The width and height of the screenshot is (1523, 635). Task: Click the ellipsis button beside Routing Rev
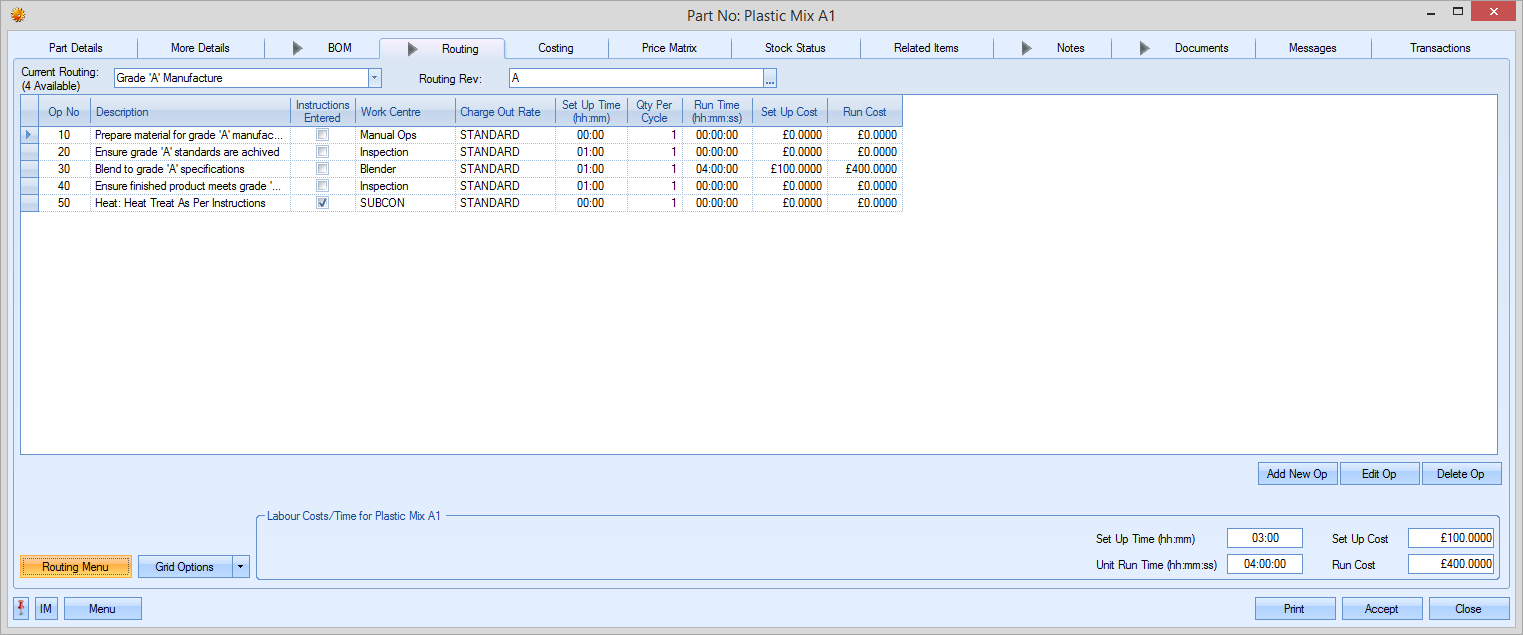point(770,79)
